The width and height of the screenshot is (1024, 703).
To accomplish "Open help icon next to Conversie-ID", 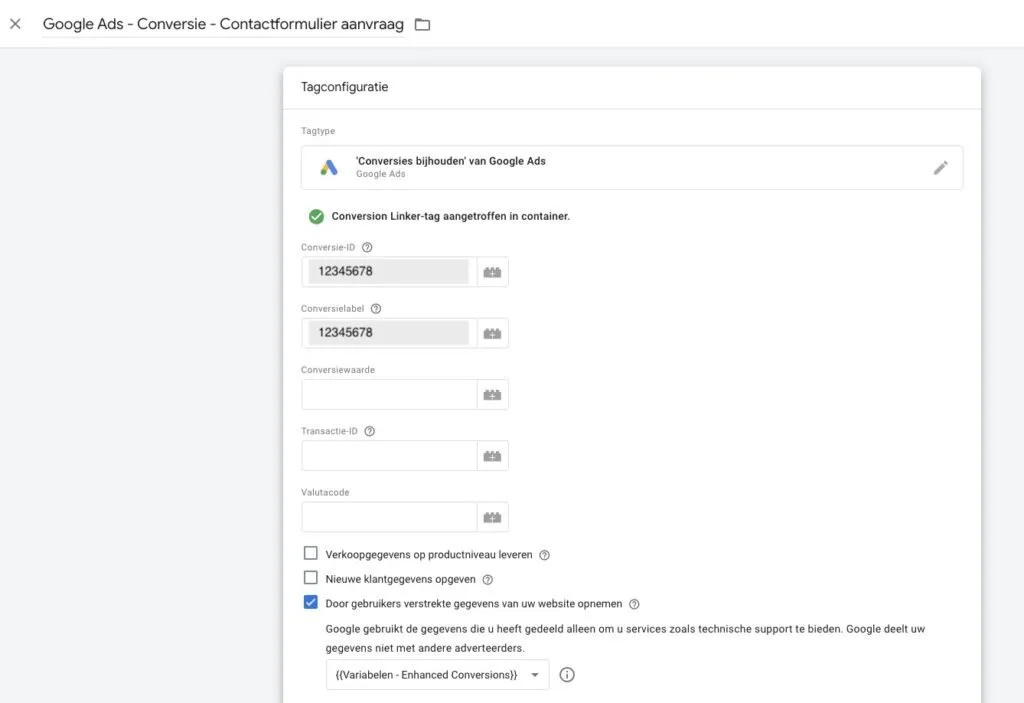I will (x=367, y=248).
